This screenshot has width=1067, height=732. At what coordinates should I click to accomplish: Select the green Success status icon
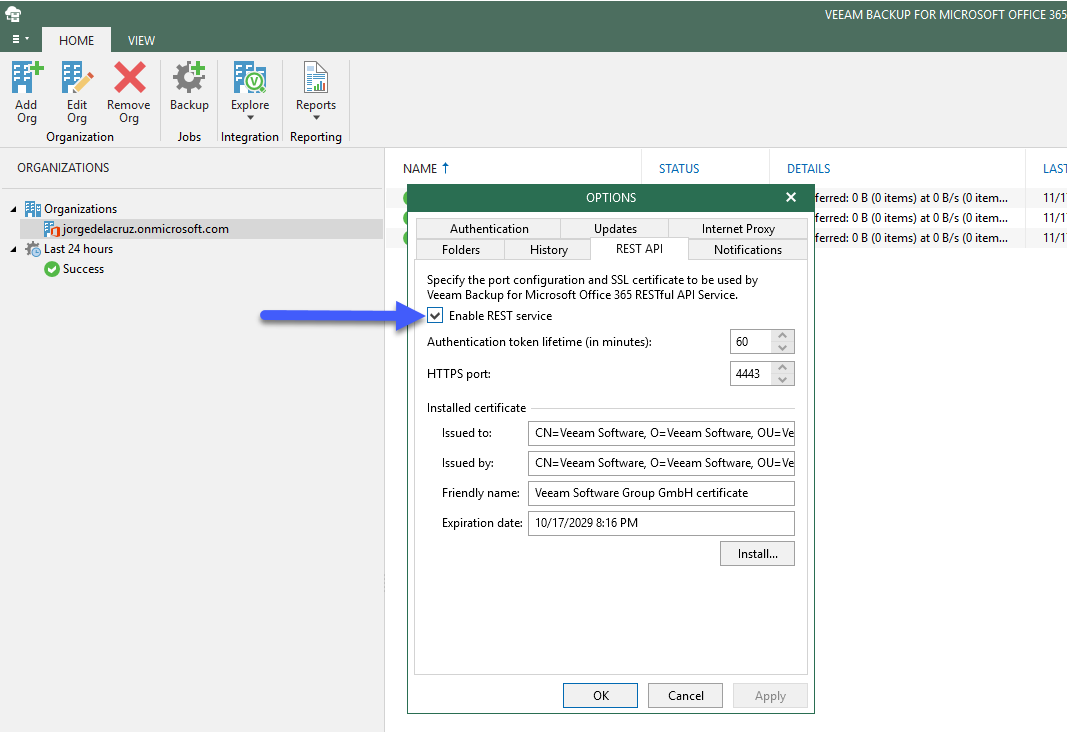pos(52,269)
